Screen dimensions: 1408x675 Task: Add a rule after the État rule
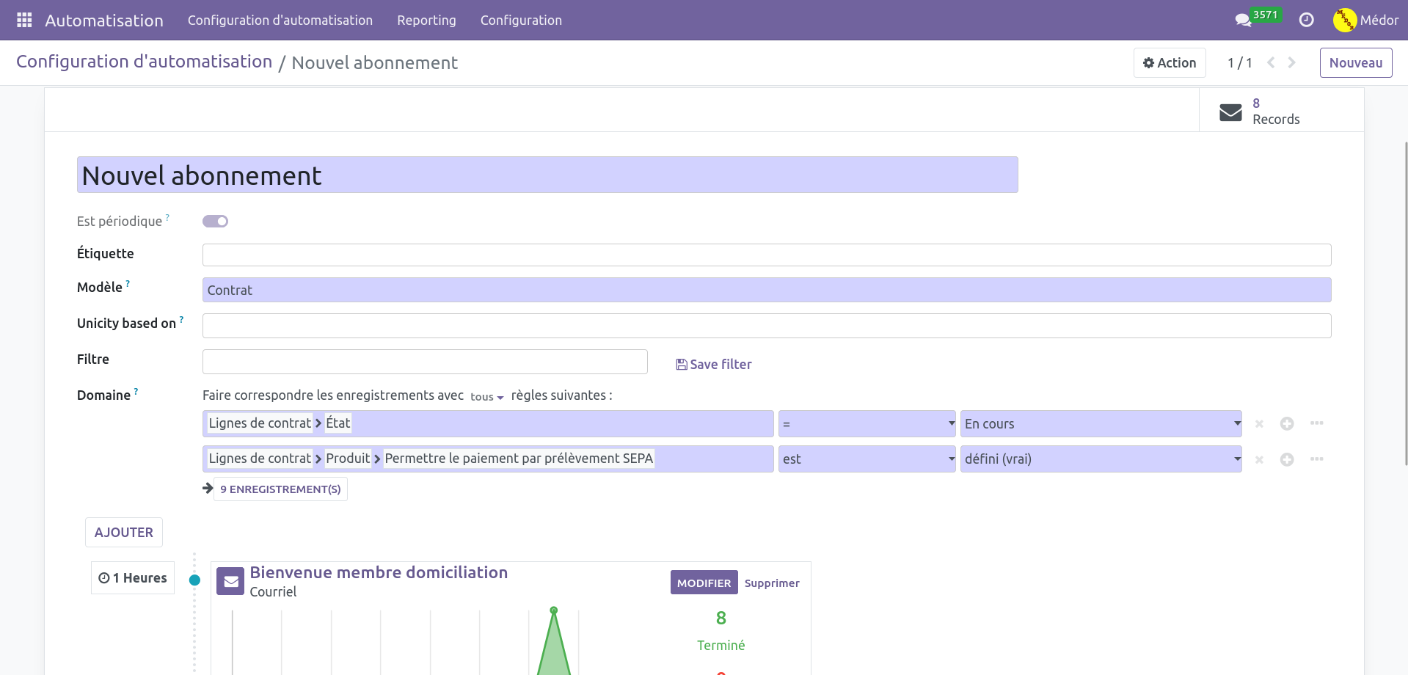coord(1287,424)
